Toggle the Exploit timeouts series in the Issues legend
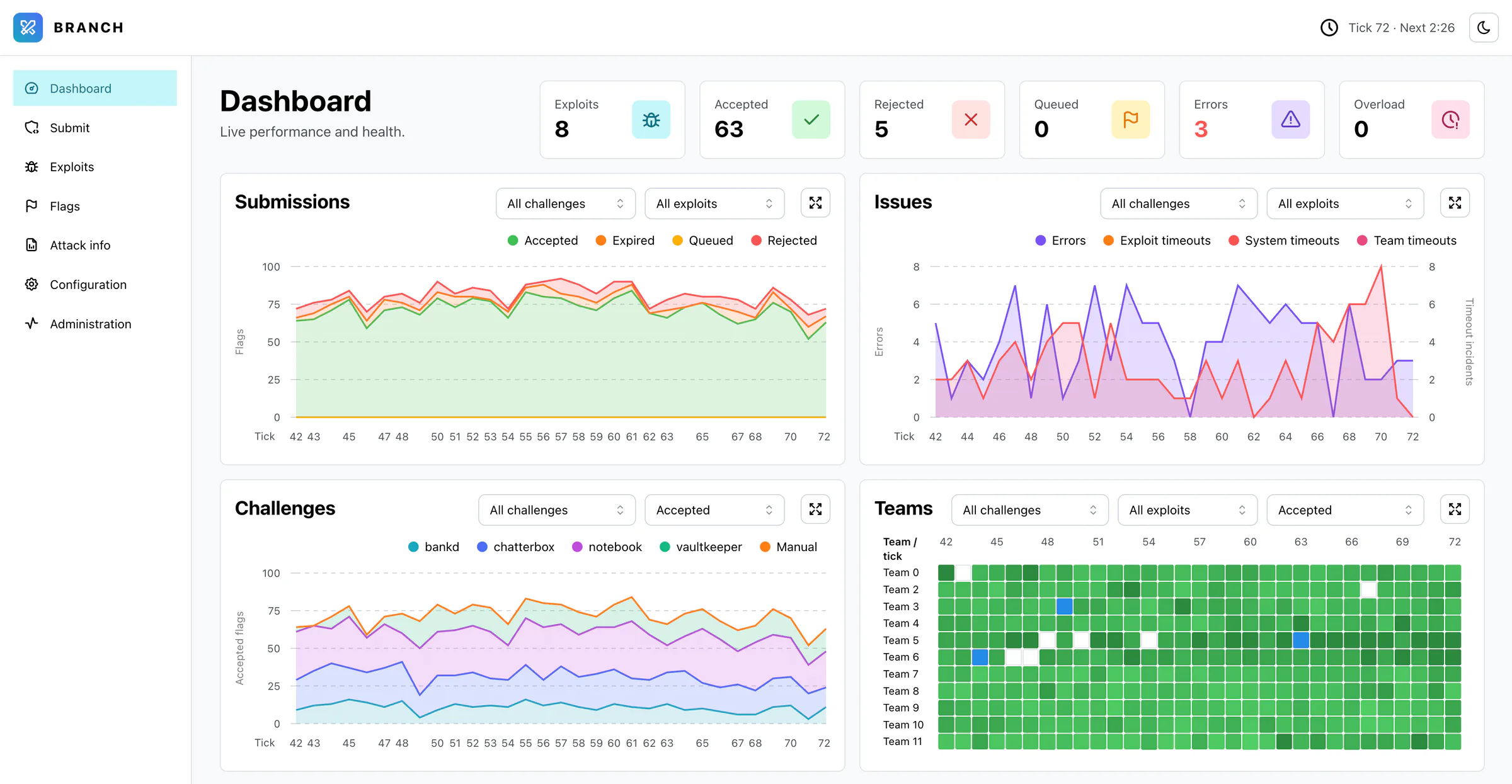This screenshot has height=784, width=1512. pyautogui.click(x=1157, y=241)
